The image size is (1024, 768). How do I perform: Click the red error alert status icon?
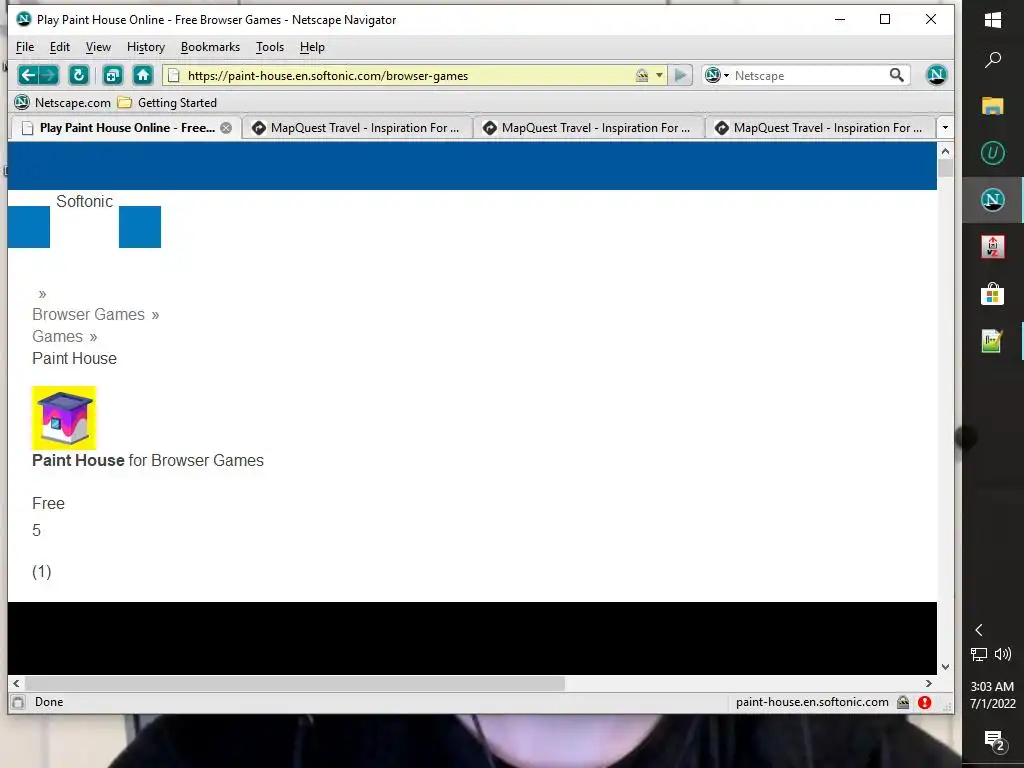click(x=924, y=702)
